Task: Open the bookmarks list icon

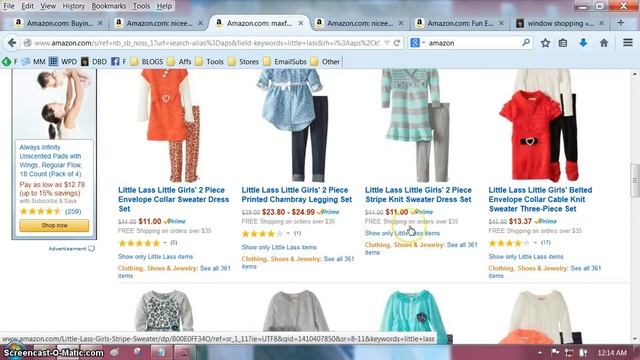Action: click(x=563, y=43)
